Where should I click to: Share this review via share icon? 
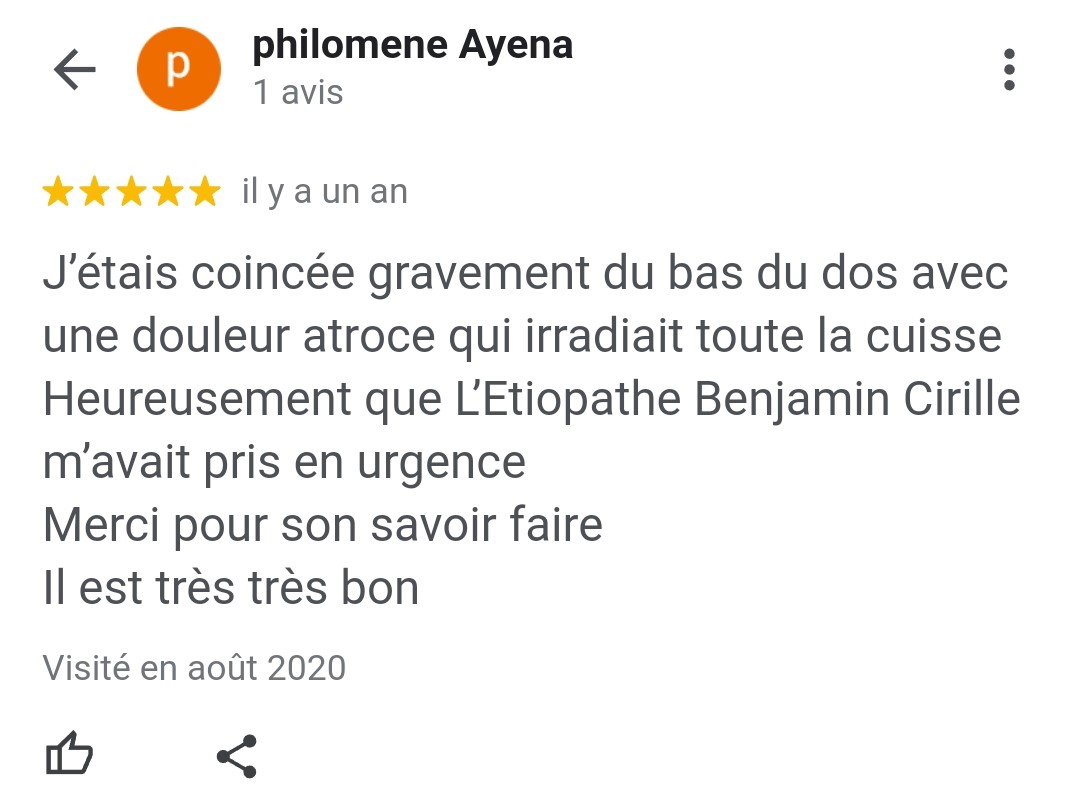237,756
